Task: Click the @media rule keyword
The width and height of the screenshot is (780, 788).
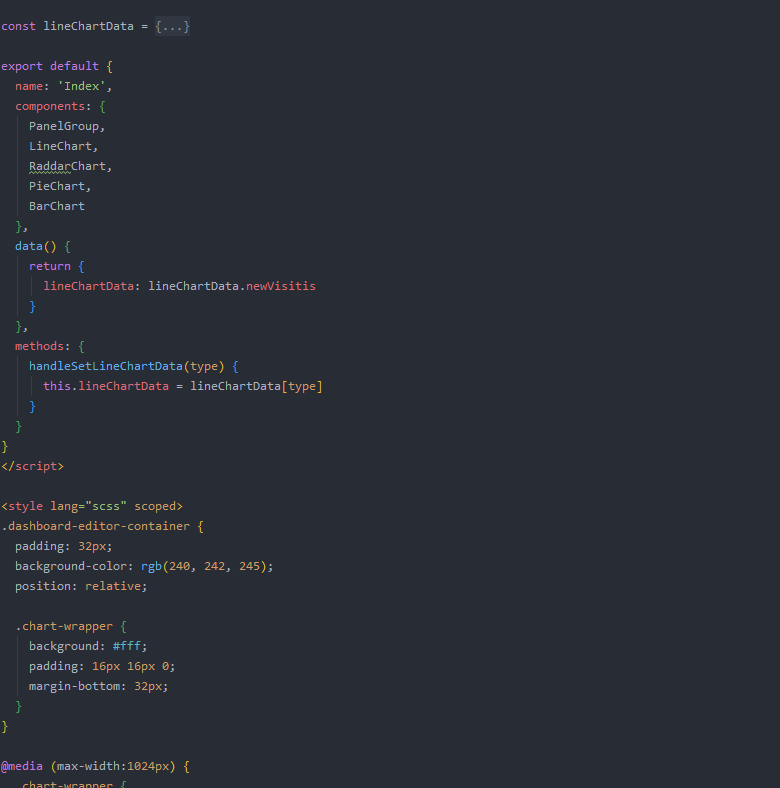Action: pos(22,766)
